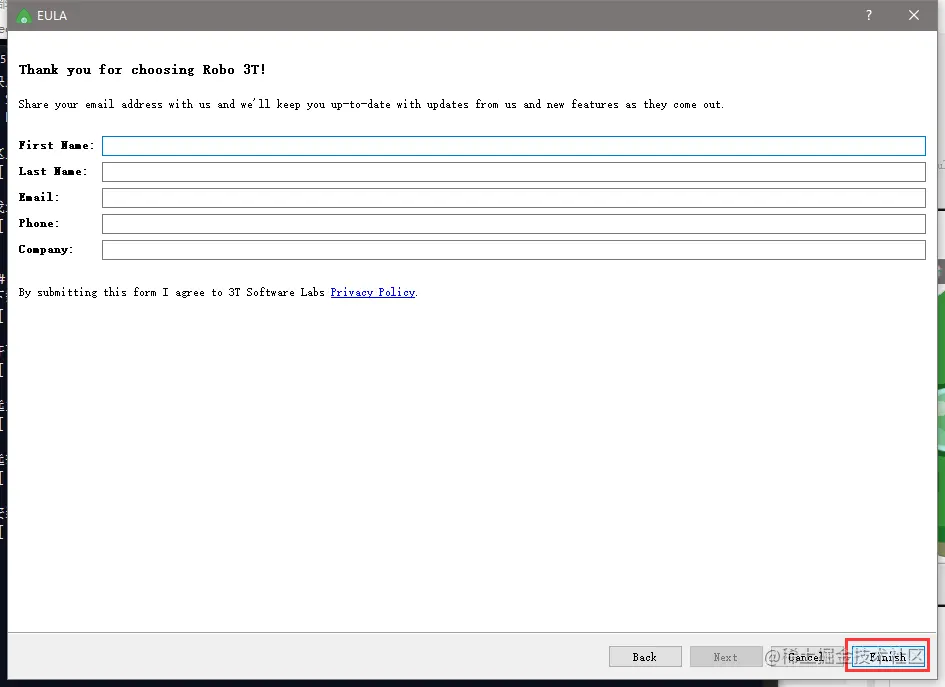Click into the Phone field
Image resolution: width=945 pixels, height=687 pixels.
513,224
